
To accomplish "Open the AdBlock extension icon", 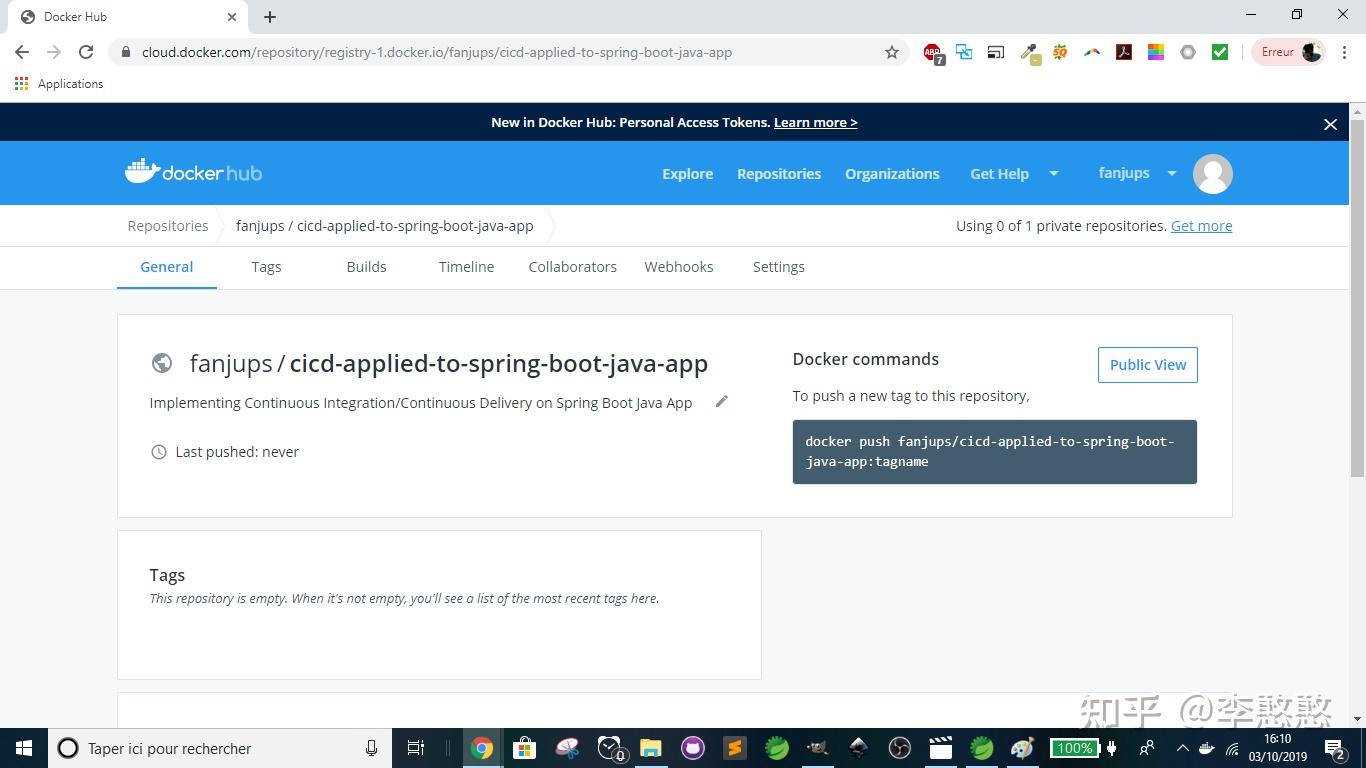I will coord(931,52).
